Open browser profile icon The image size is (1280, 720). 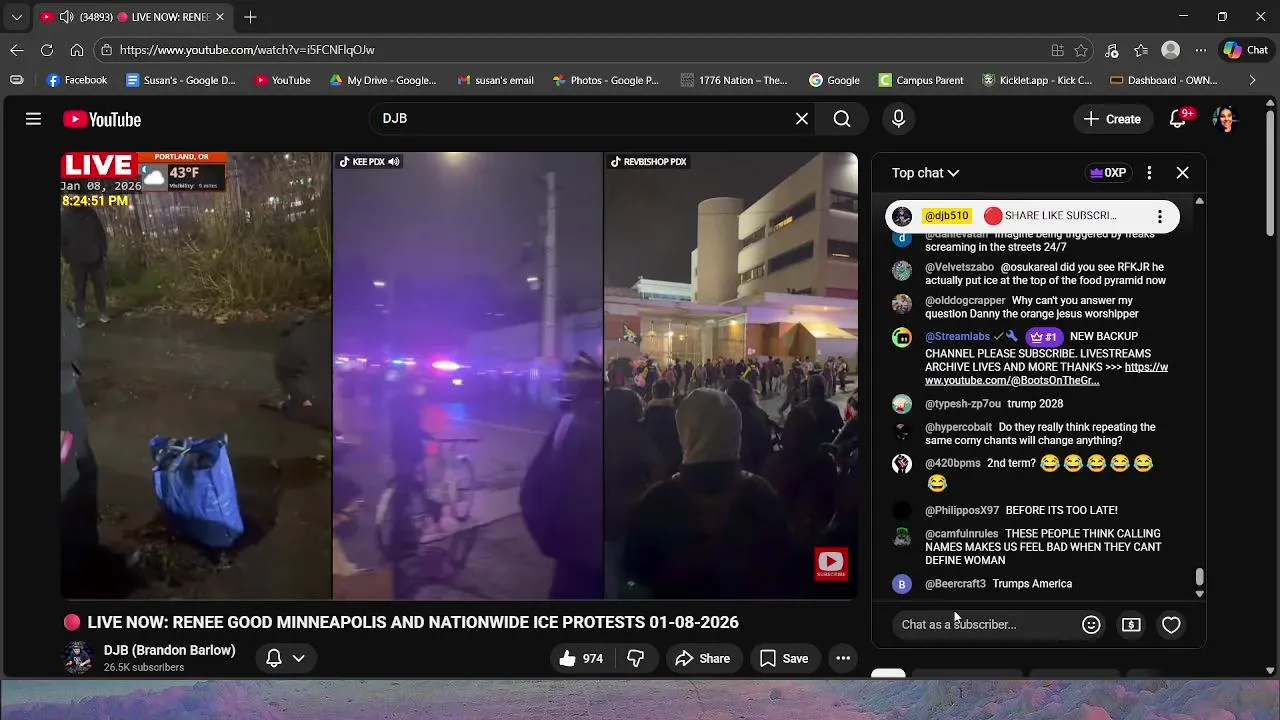pyautogui.click(x=1171, y=50)
